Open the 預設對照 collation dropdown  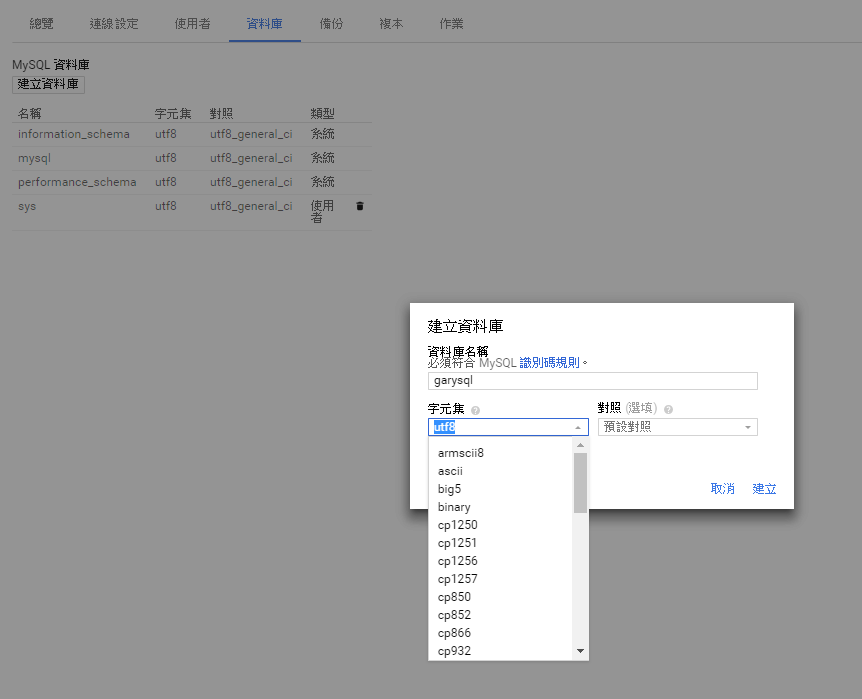pyautogui.click(x=678, y=427)
